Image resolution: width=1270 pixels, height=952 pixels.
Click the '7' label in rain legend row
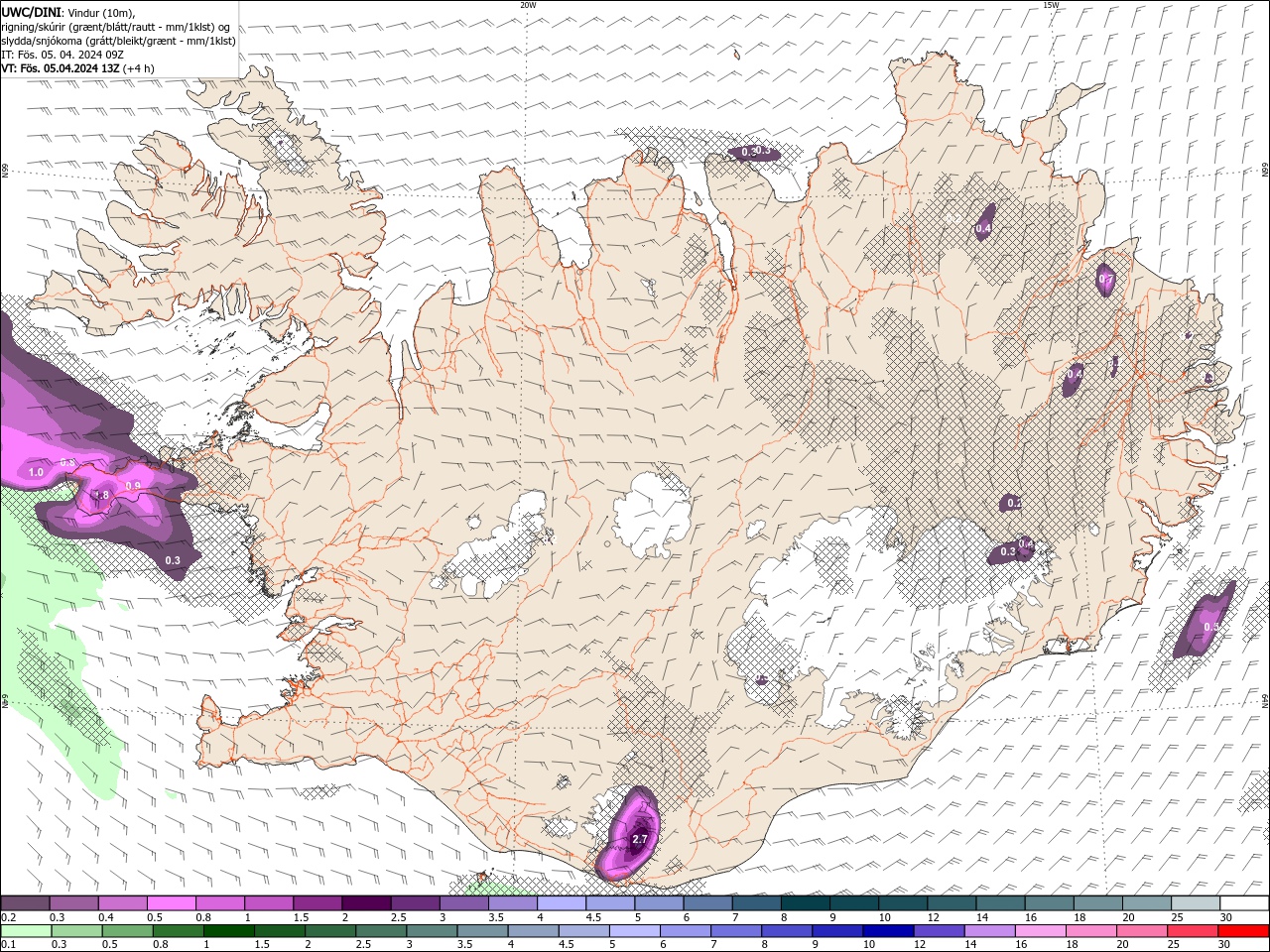coord(713,944)
